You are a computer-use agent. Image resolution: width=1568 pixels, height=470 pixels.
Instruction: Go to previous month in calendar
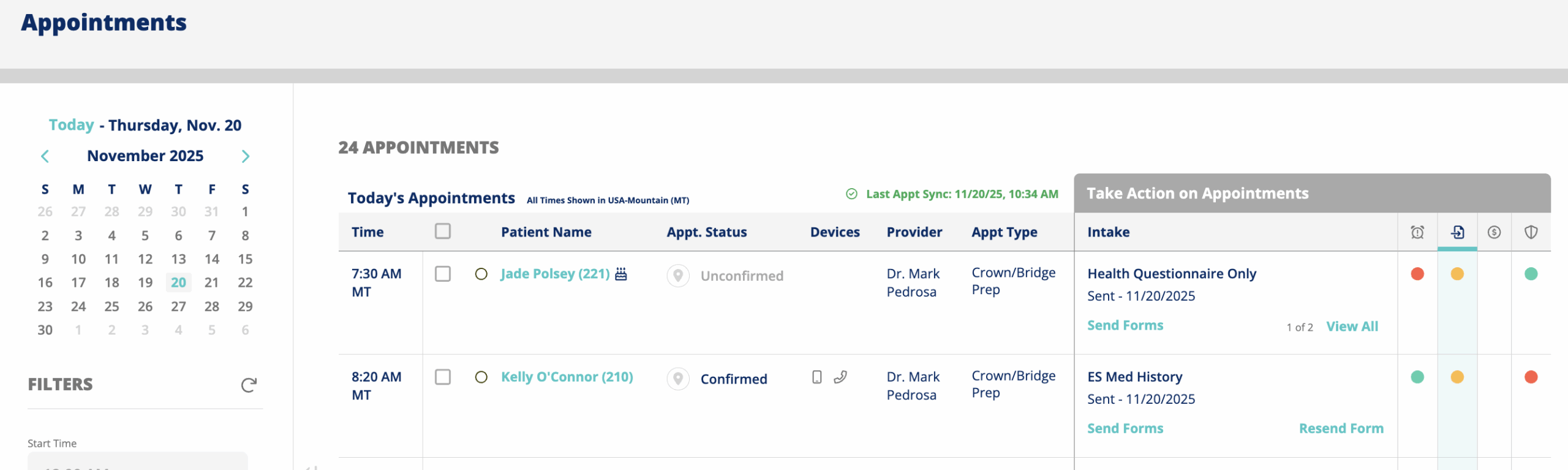point(45,156)
